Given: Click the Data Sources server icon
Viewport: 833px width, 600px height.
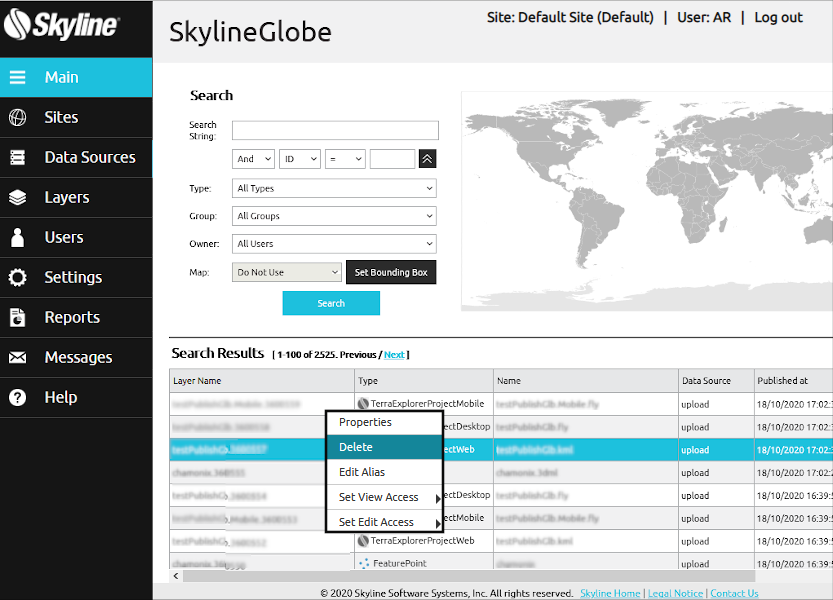Looking at the screenshot, I should [x=18, y=157].
